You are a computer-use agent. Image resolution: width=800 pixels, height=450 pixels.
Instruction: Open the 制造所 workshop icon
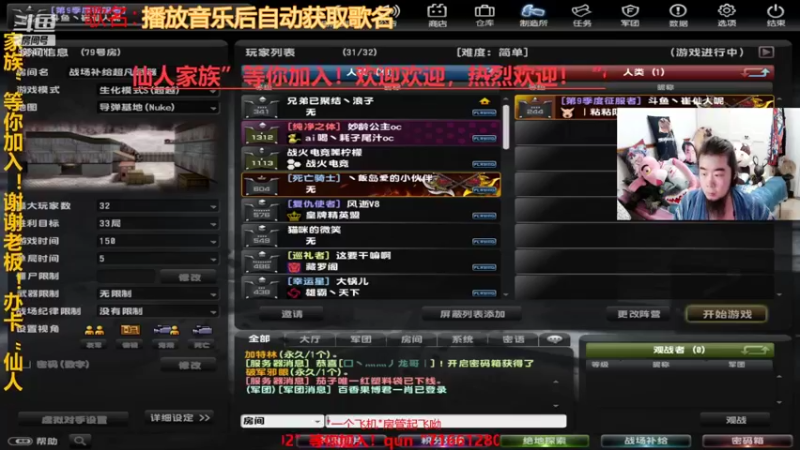pos(533,15)
